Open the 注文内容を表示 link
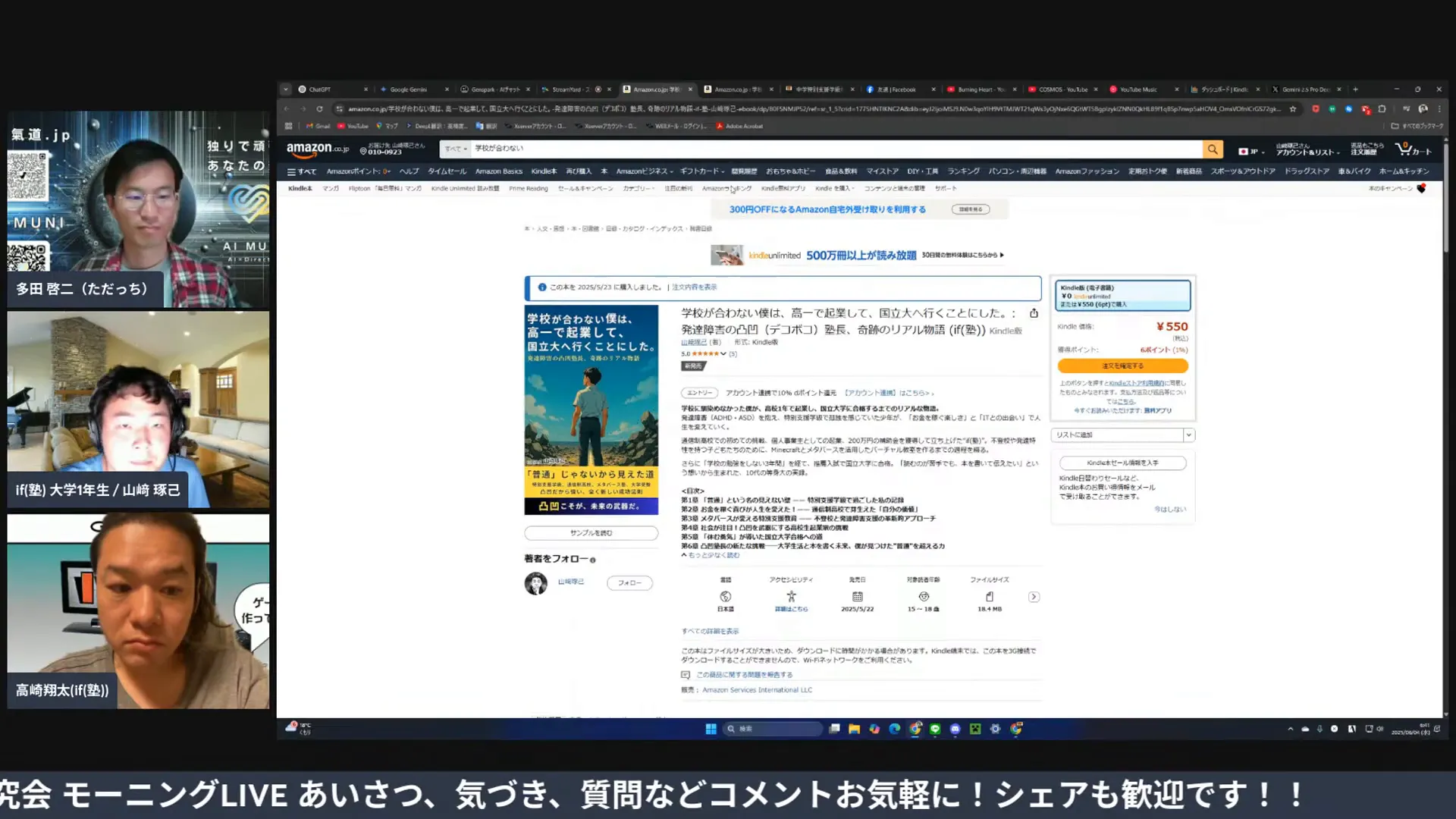Screen dimensions: 1456x819 [x=694, y=287]
